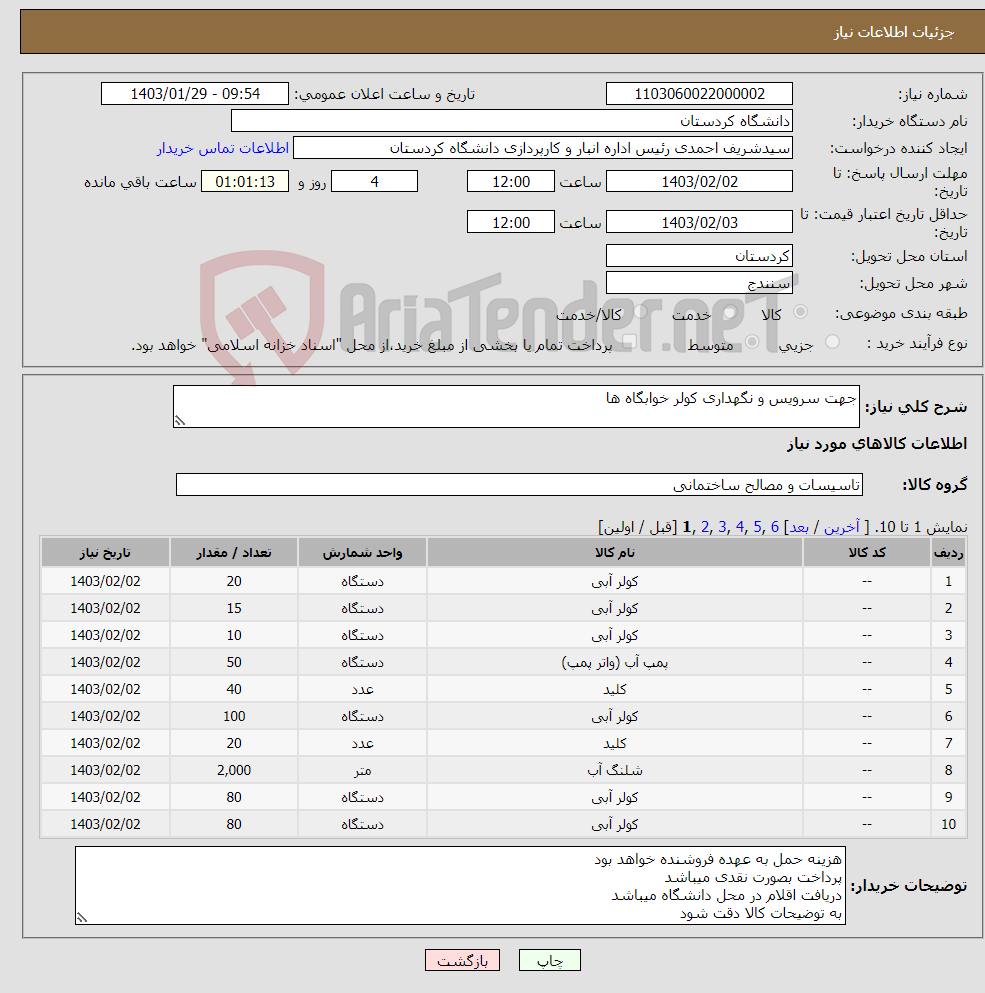The width and height of the screenshot is (985, 993).
Task: Click the تعداد / مقدار column header
Action: coord(234,553)
